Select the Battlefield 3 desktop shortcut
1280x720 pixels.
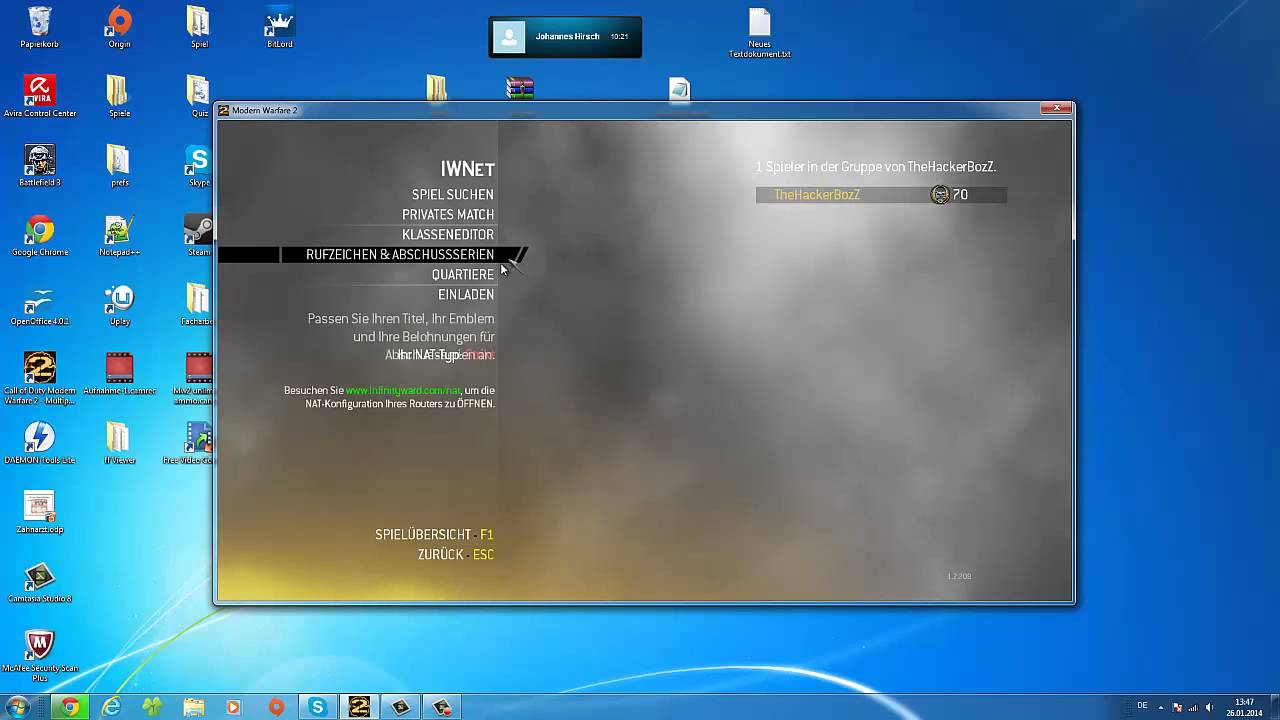(40, 165)
